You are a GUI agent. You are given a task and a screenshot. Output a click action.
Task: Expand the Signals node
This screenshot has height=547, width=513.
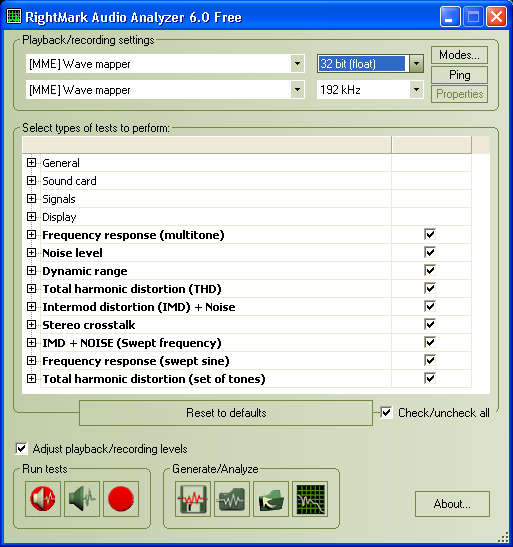click(x=31, y=198)
